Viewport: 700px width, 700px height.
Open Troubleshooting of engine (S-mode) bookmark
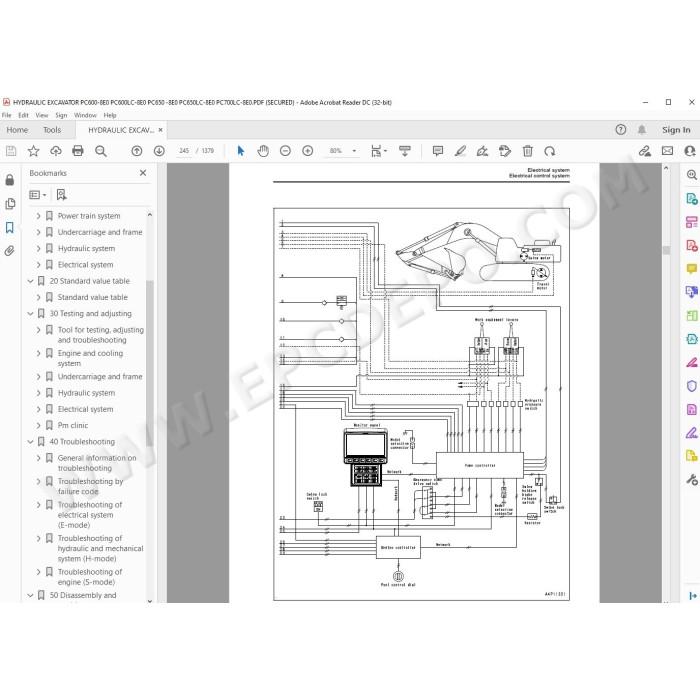(x=90, y=577)
